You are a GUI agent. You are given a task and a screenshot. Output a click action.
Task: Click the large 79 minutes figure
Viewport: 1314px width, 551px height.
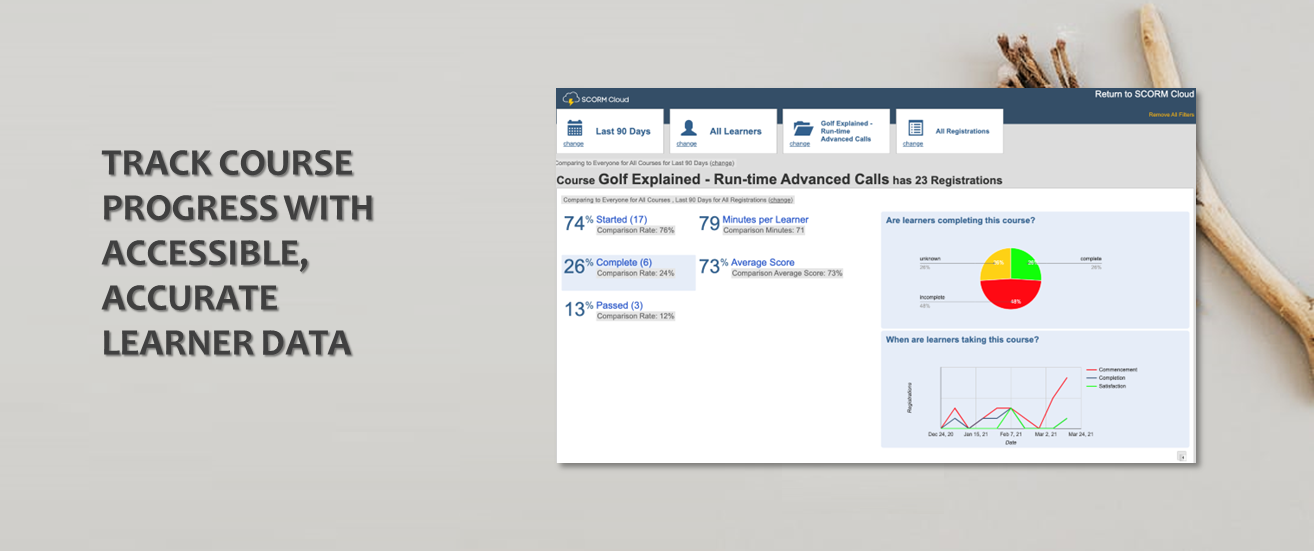click(x=709, y=223)
